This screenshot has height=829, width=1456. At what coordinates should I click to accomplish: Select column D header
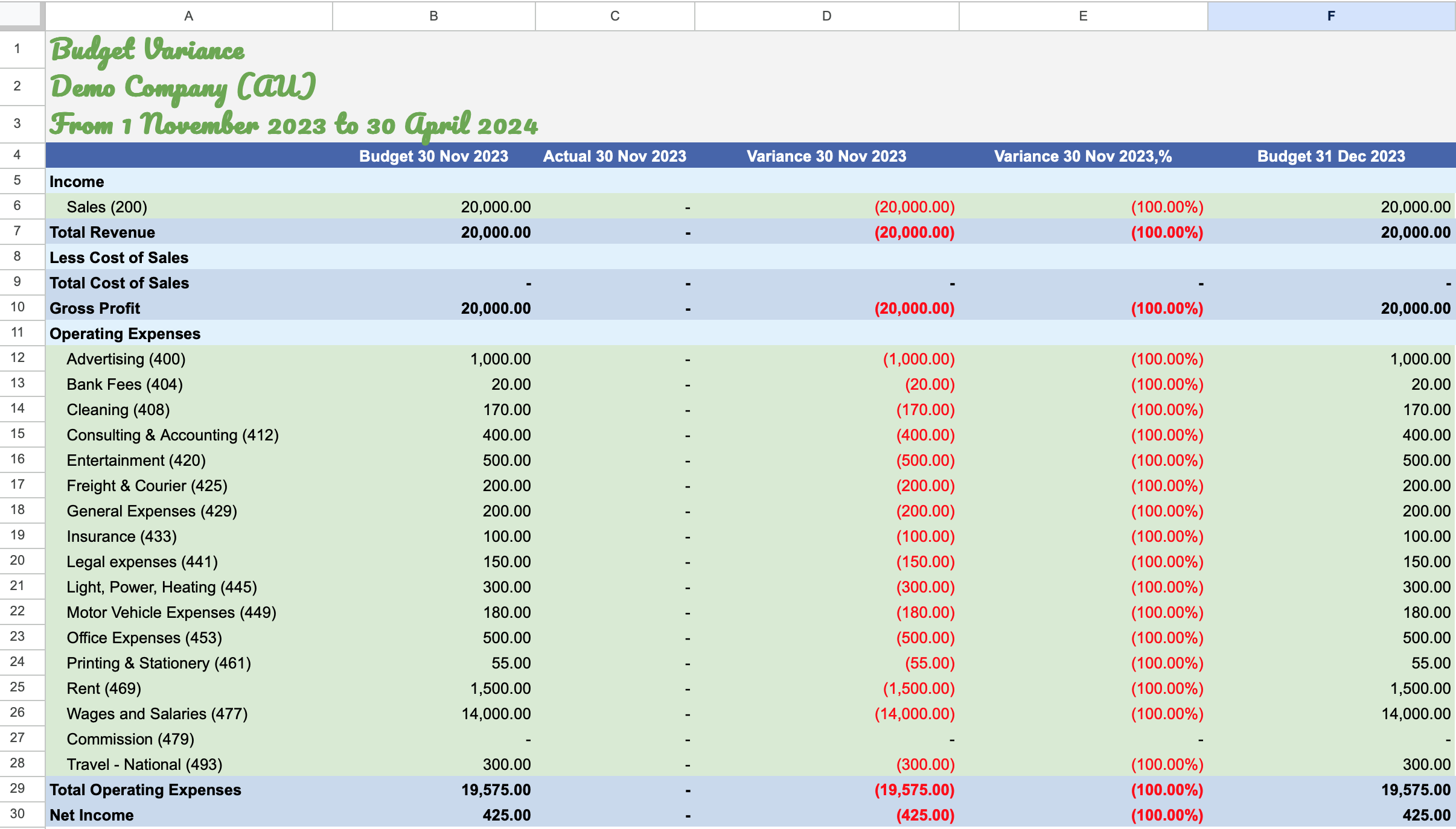pyautogui.click(x=826, y=16)
